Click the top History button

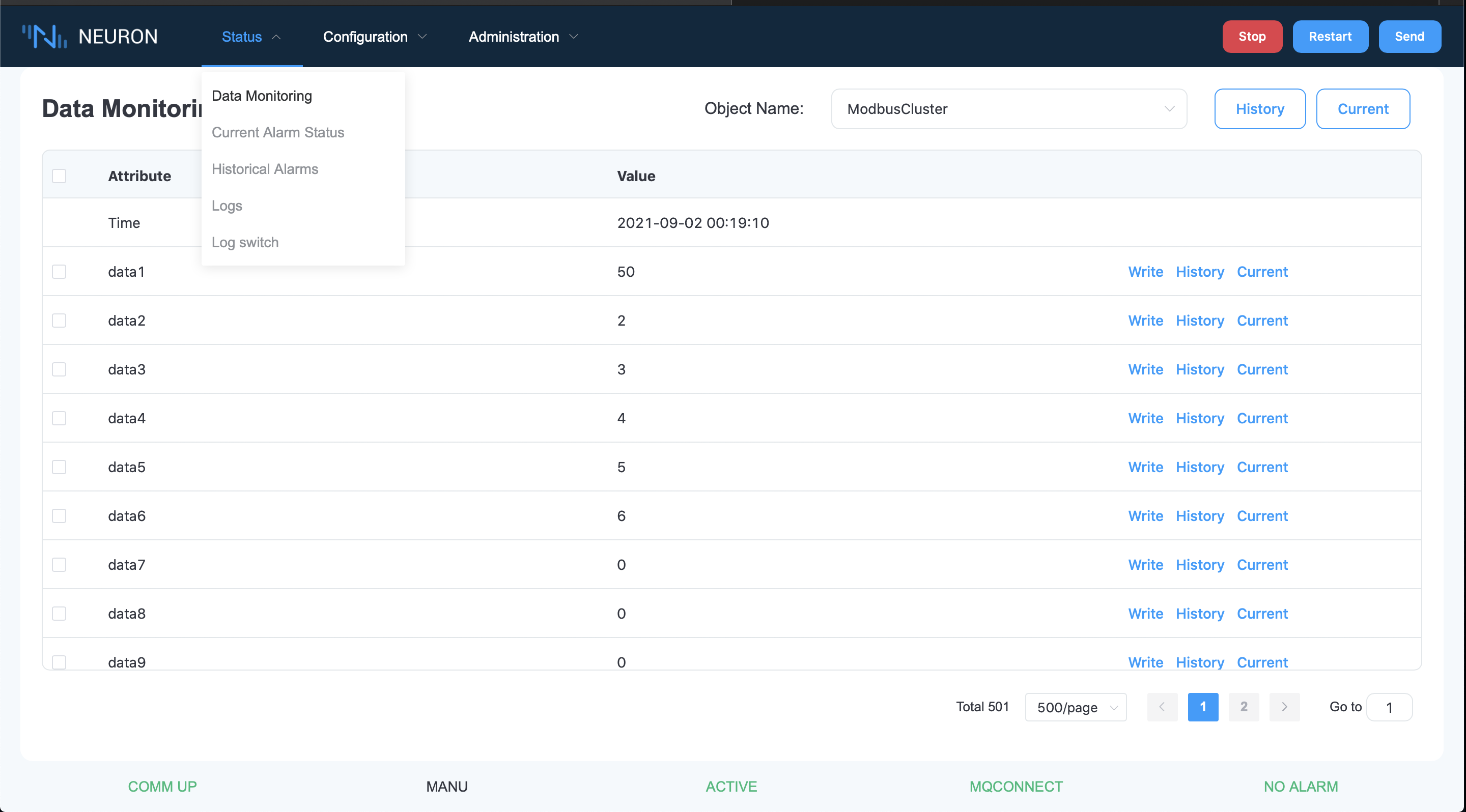click(1259, 109)
